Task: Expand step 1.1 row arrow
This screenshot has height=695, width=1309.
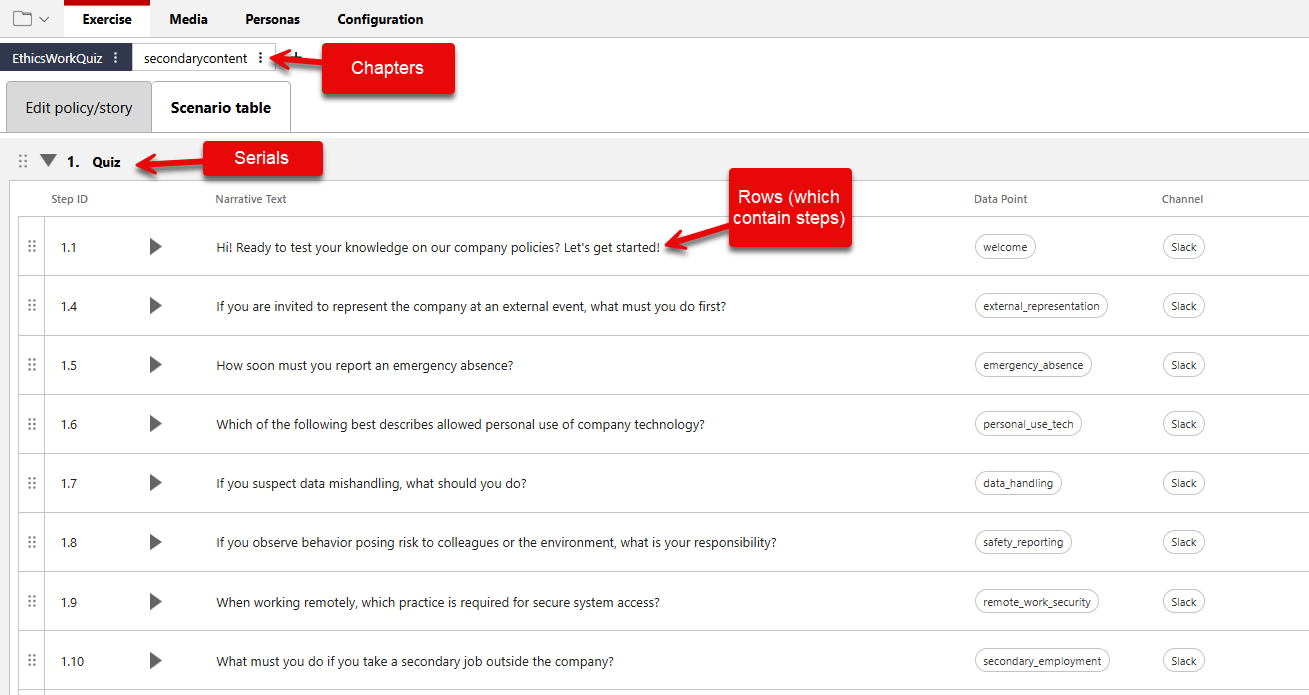Action: pos(155,247)
